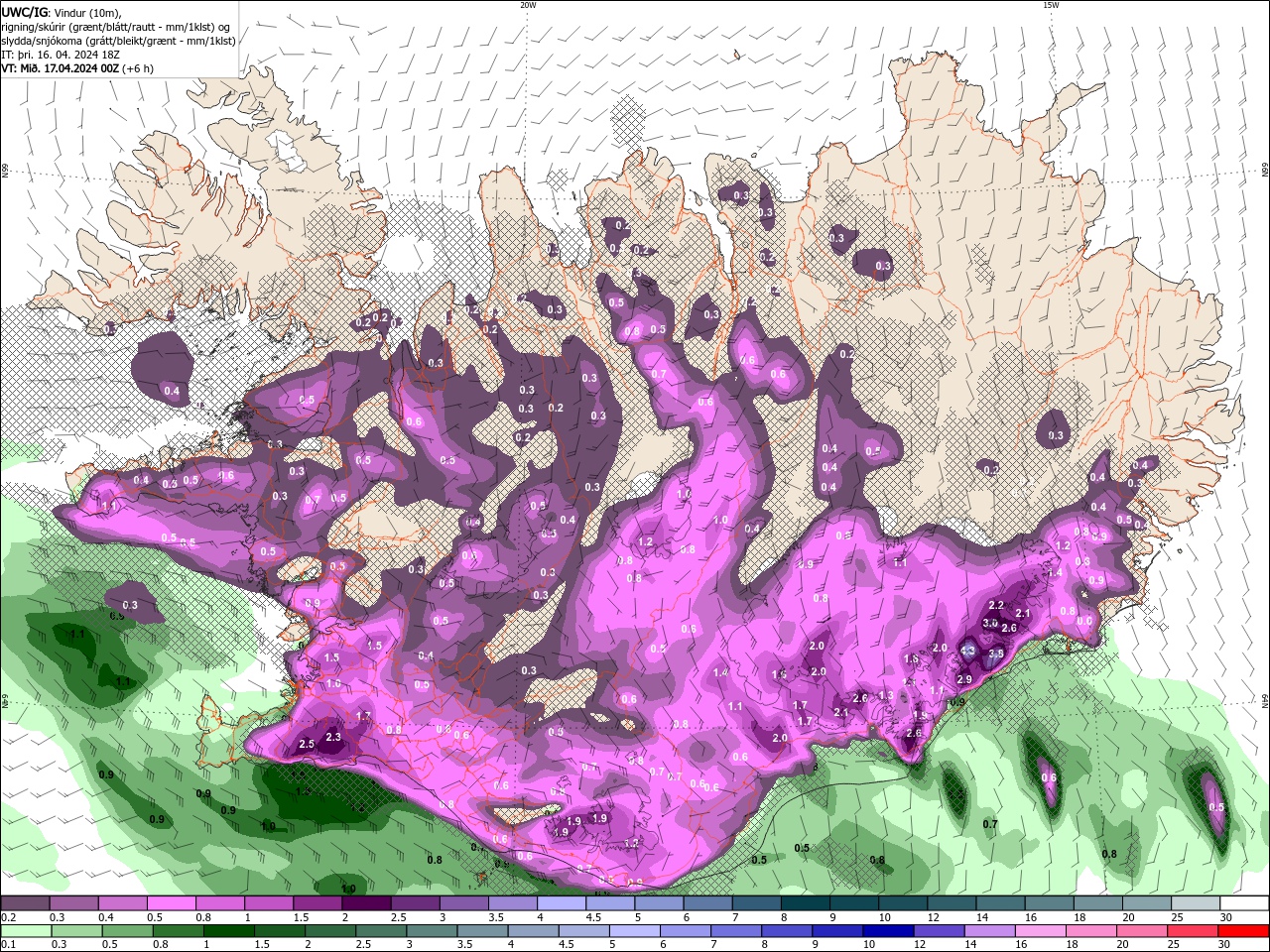Select the 'rigning/skúrir' legend description line
This screenshot has height=952, width=1270.
(x=116, y=27)
